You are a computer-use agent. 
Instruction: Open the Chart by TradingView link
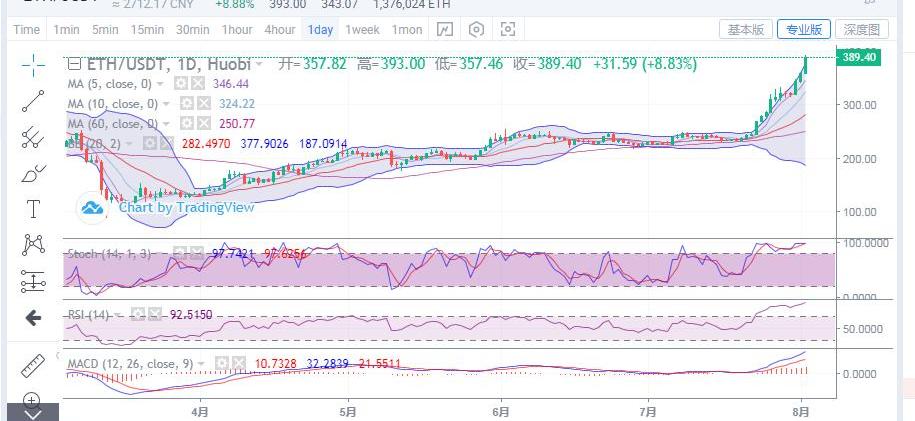187,207
